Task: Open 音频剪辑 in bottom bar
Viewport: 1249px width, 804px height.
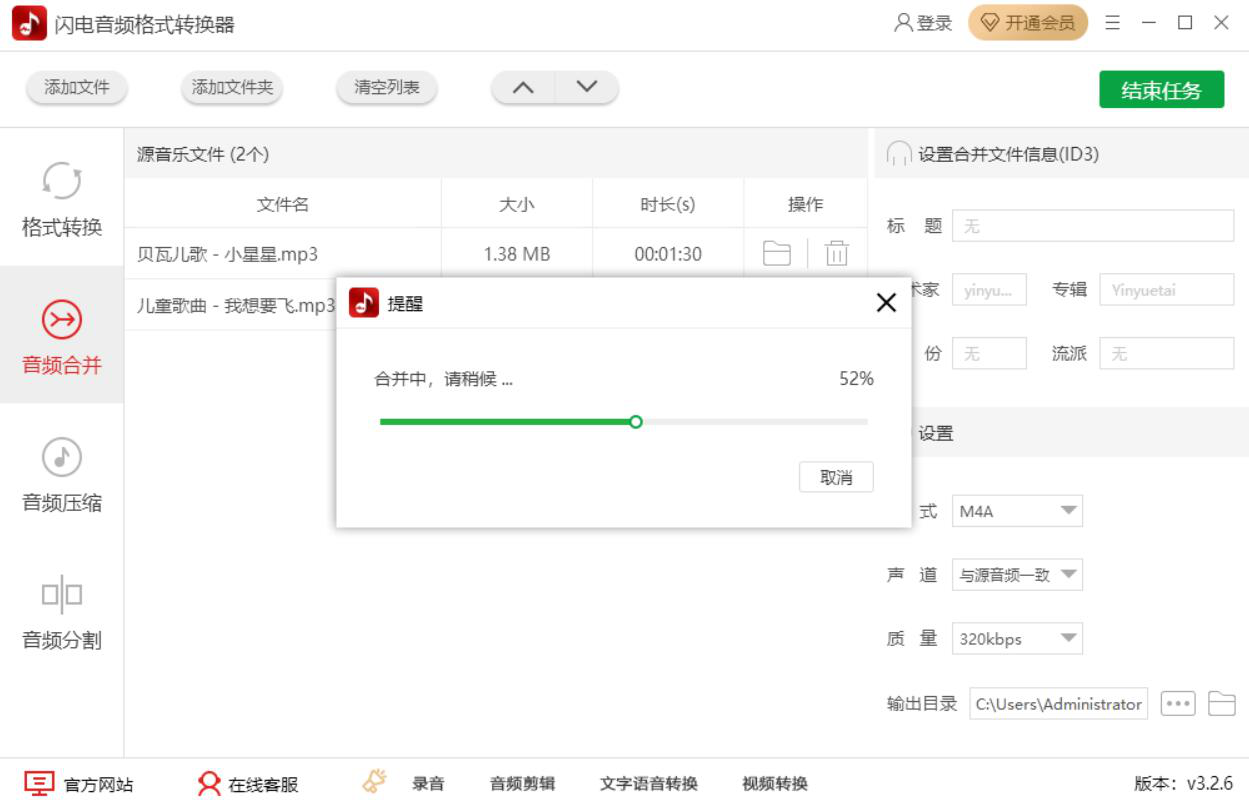Action: 522,784
